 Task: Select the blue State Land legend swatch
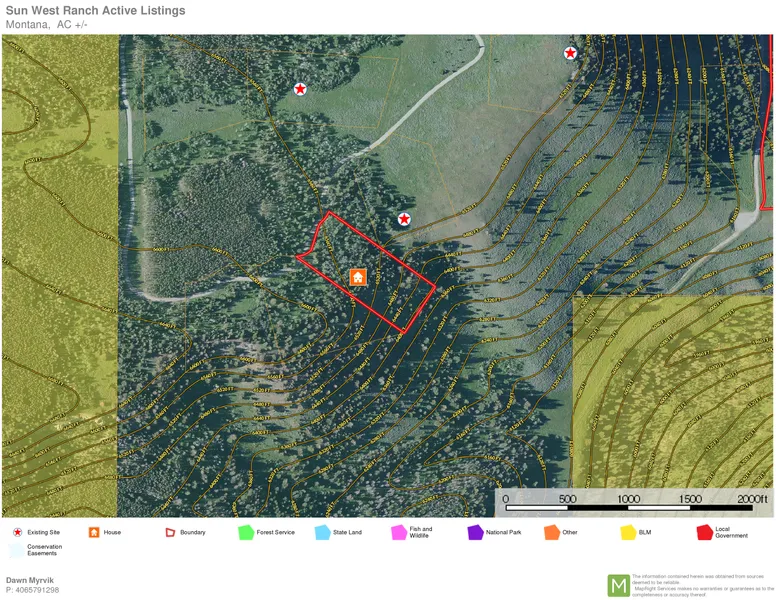tap(322, 532)
